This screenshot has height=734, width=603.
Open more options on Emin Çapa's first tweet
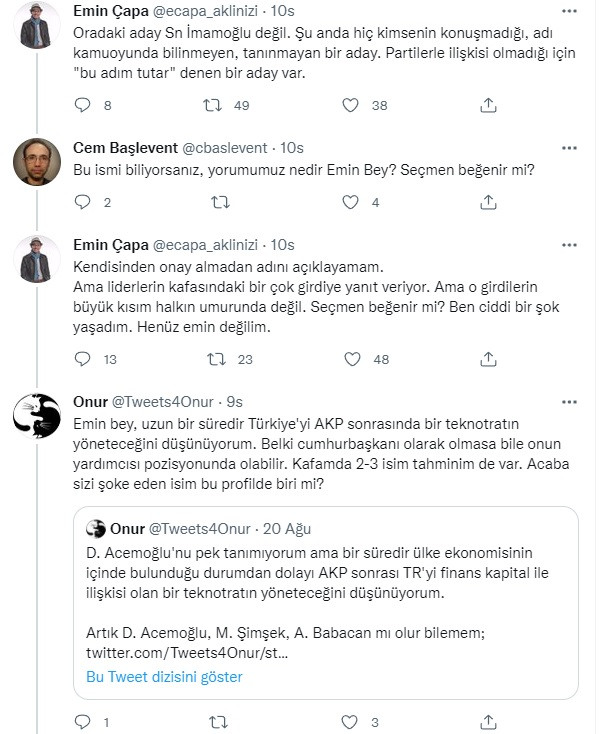[x=569, y=11]
